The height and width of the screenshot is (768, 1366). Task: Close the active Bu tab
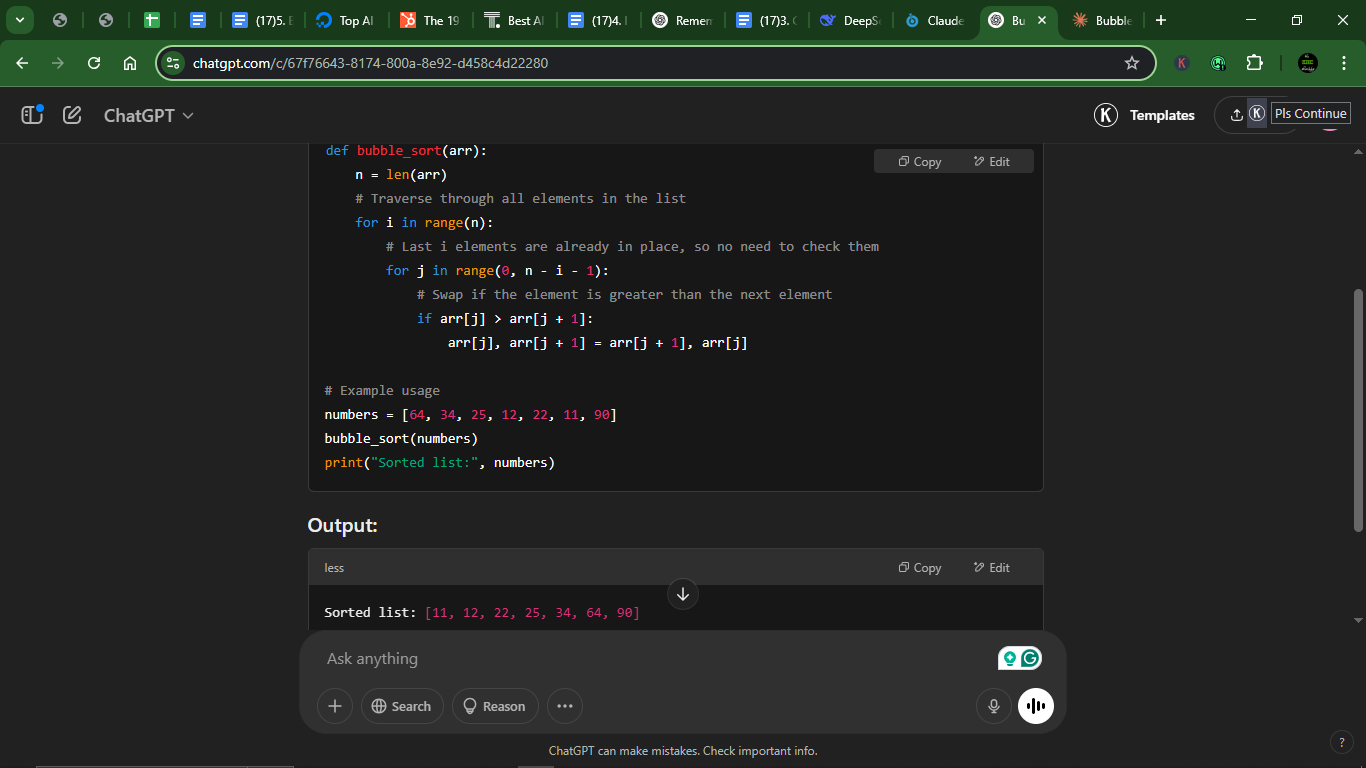coord(1042,20)
